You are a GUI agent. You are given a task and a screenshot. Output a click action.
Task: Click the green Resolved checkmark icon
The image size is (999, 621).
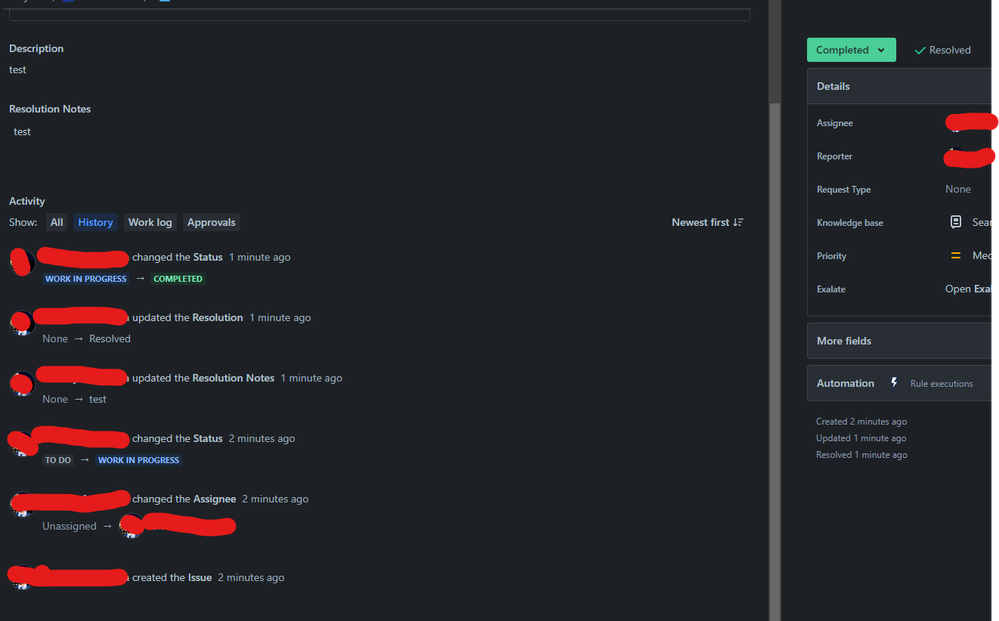pyautogui.click(x=919, y=50)
